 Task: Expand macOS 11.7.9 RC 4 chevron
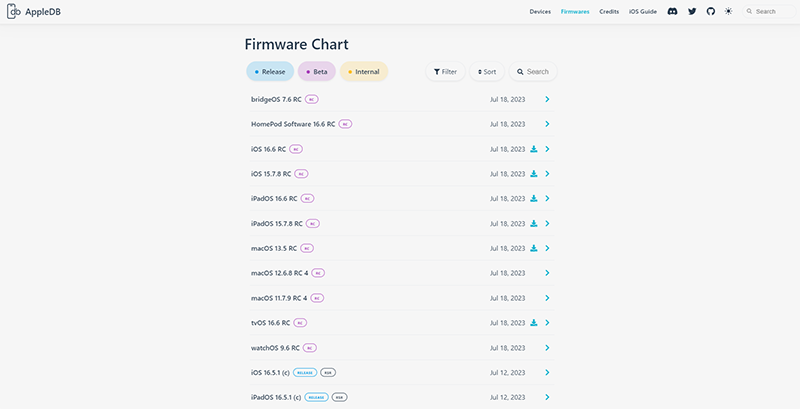547,298
